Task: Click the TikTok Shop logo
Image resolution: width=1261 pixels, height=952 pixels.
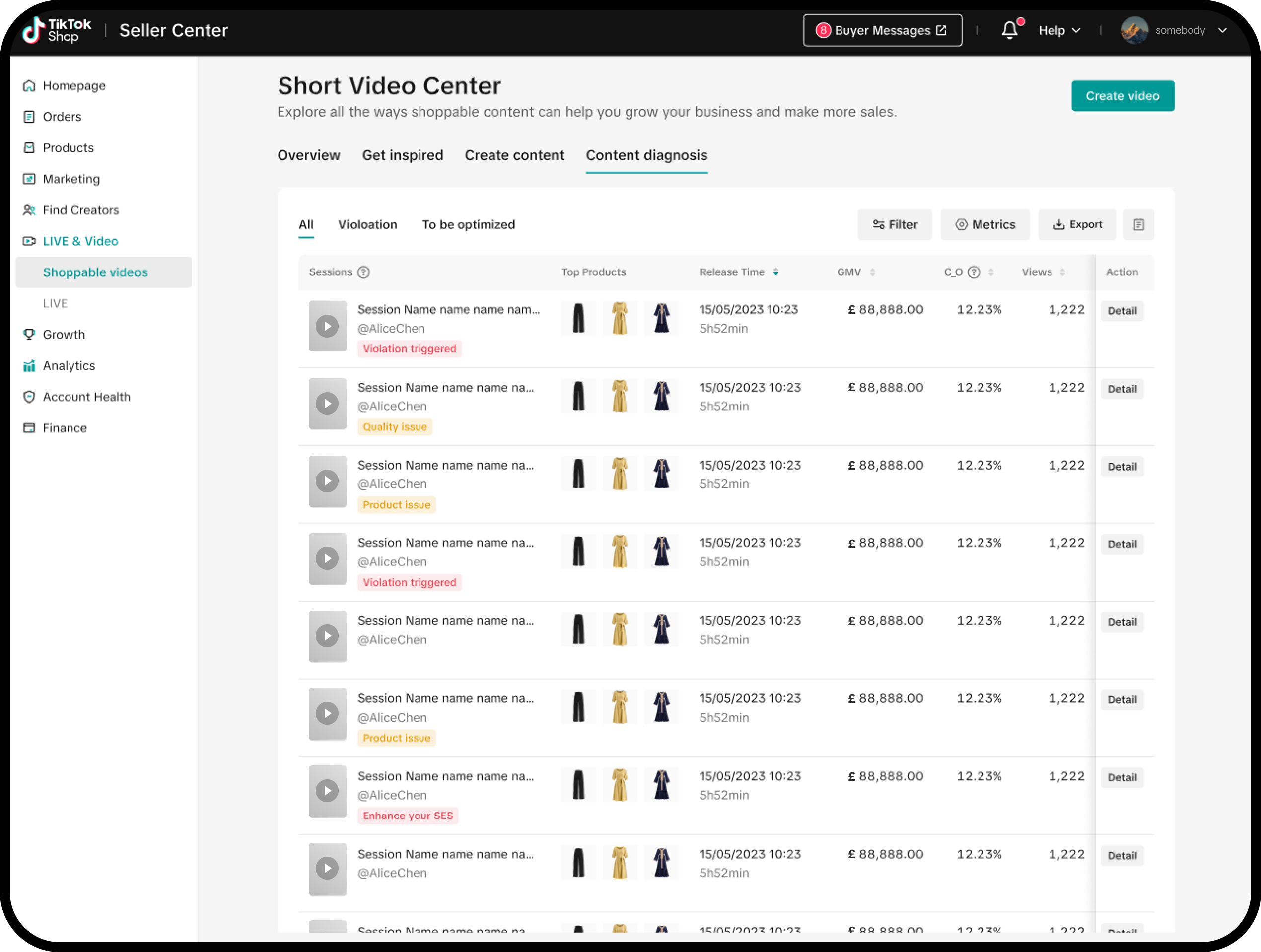Action: click(x=57, y=30)
